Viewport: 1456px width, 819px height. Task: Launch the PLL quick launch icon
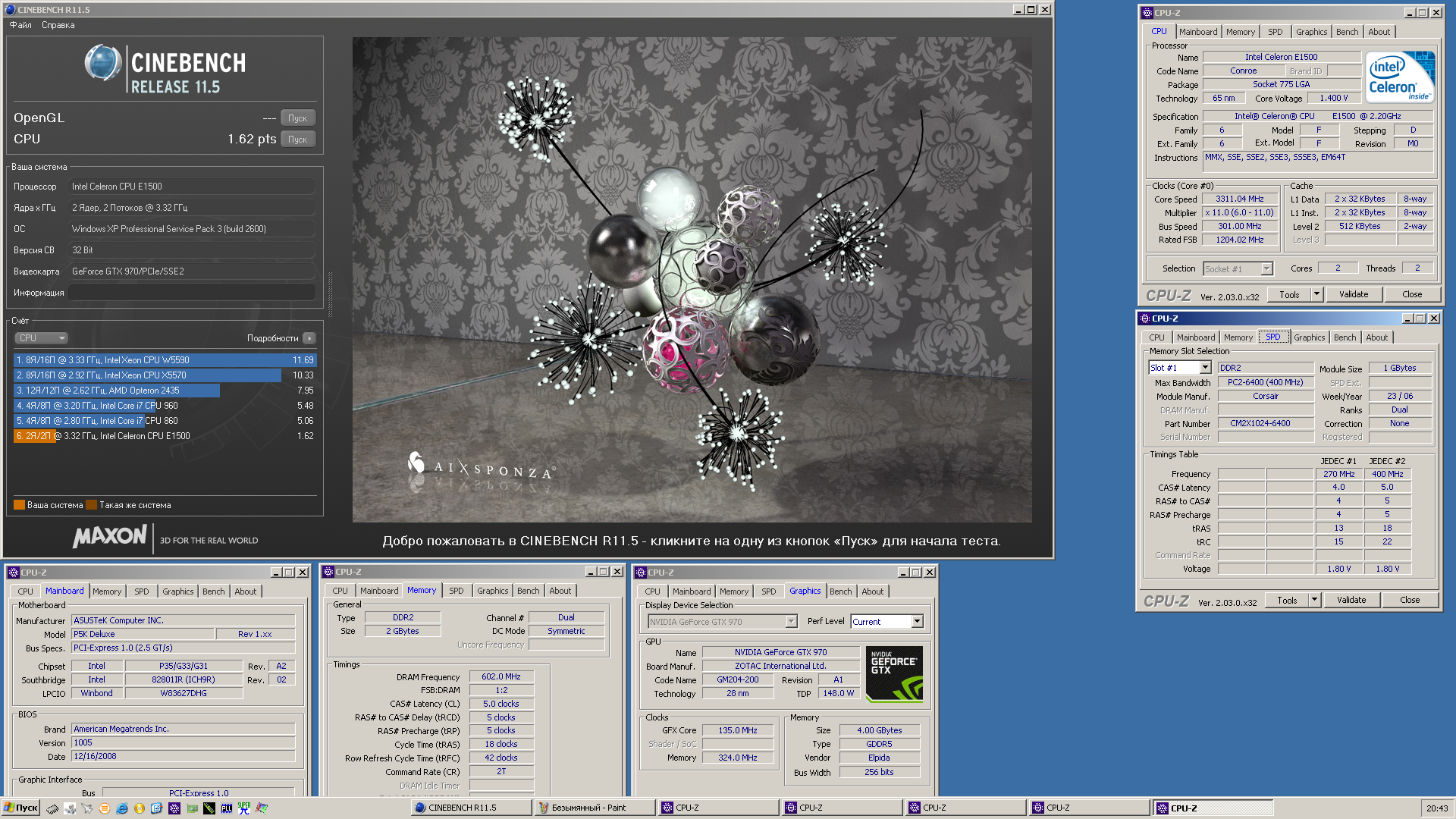227,808
